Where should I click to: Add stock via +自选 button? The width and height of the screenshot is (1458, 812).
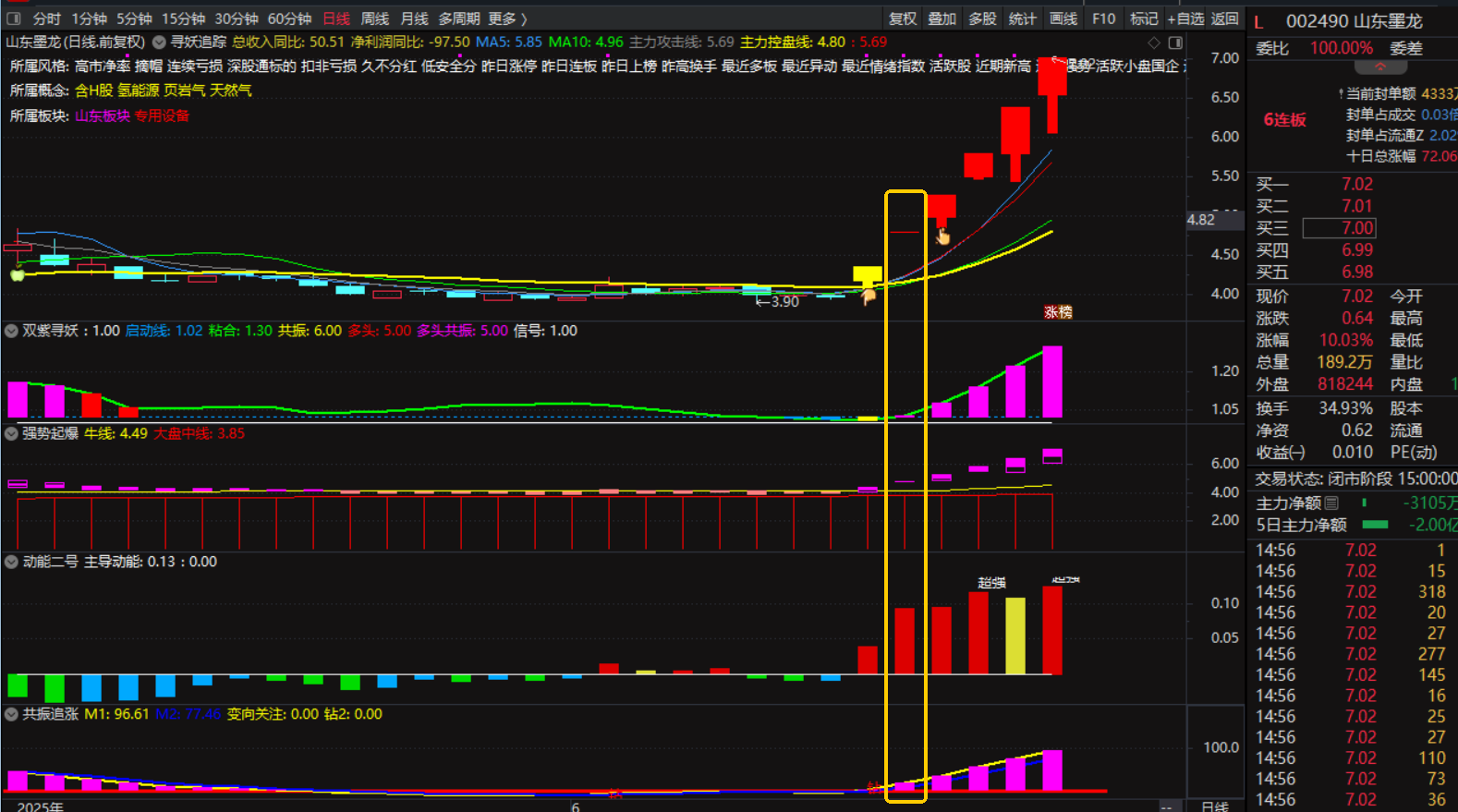(1185, 18)
